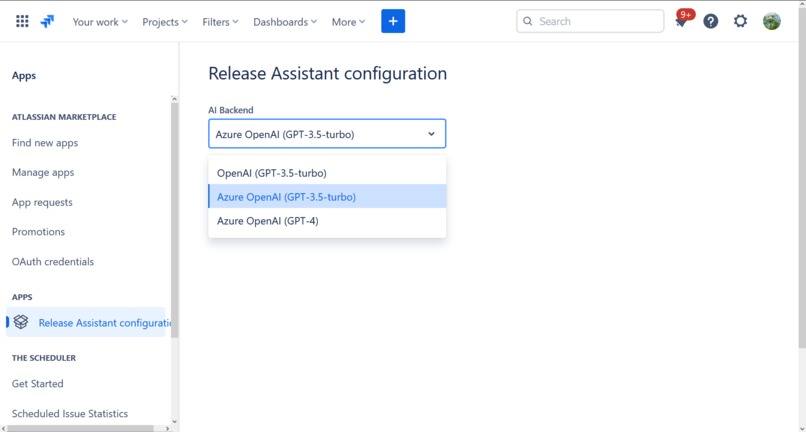The height and width of the screenshot is (432, 806).
Task: Open Find new apps link
Action: point(45,142)
